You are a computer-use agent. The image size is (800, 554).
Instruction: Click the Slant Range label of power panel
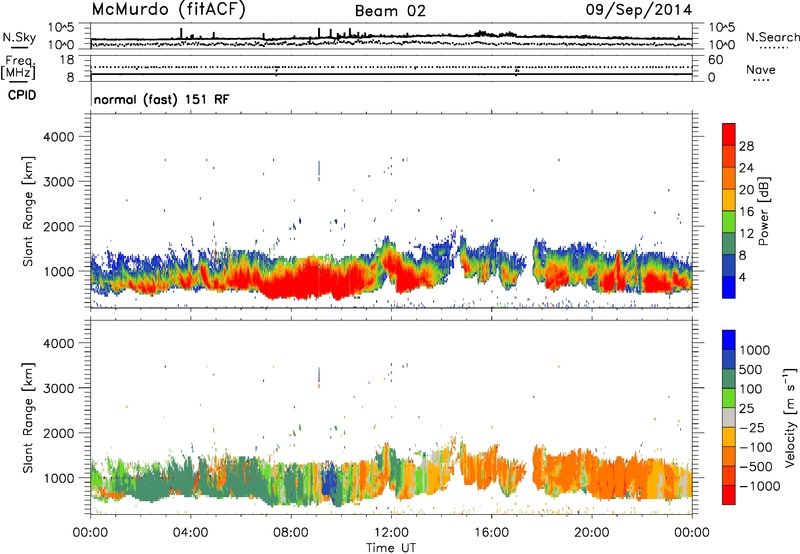coord(28,211)
